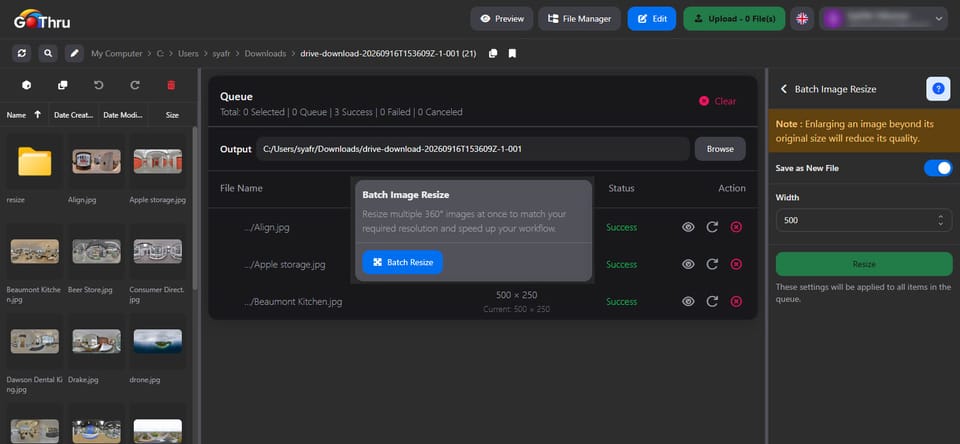Go to Downloads in the breadcrumb
960x444 pixels.
265,54
